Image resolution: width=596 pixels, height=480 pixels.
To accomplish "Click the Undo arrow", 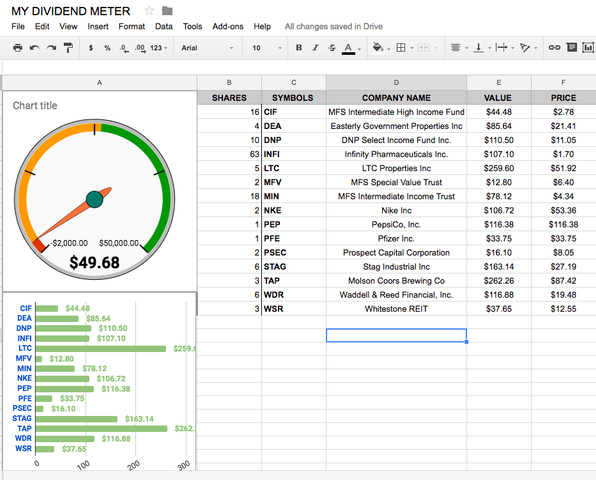I will (35, 48).
